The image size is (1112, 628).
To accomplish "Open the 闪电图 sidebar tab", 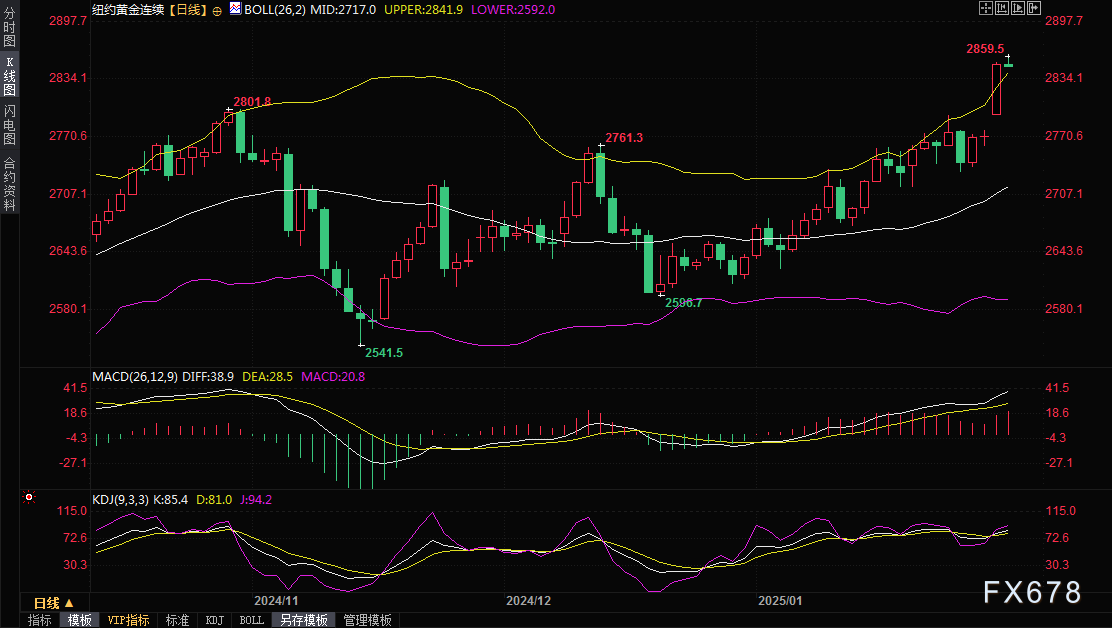I will [x=9, y=124].
